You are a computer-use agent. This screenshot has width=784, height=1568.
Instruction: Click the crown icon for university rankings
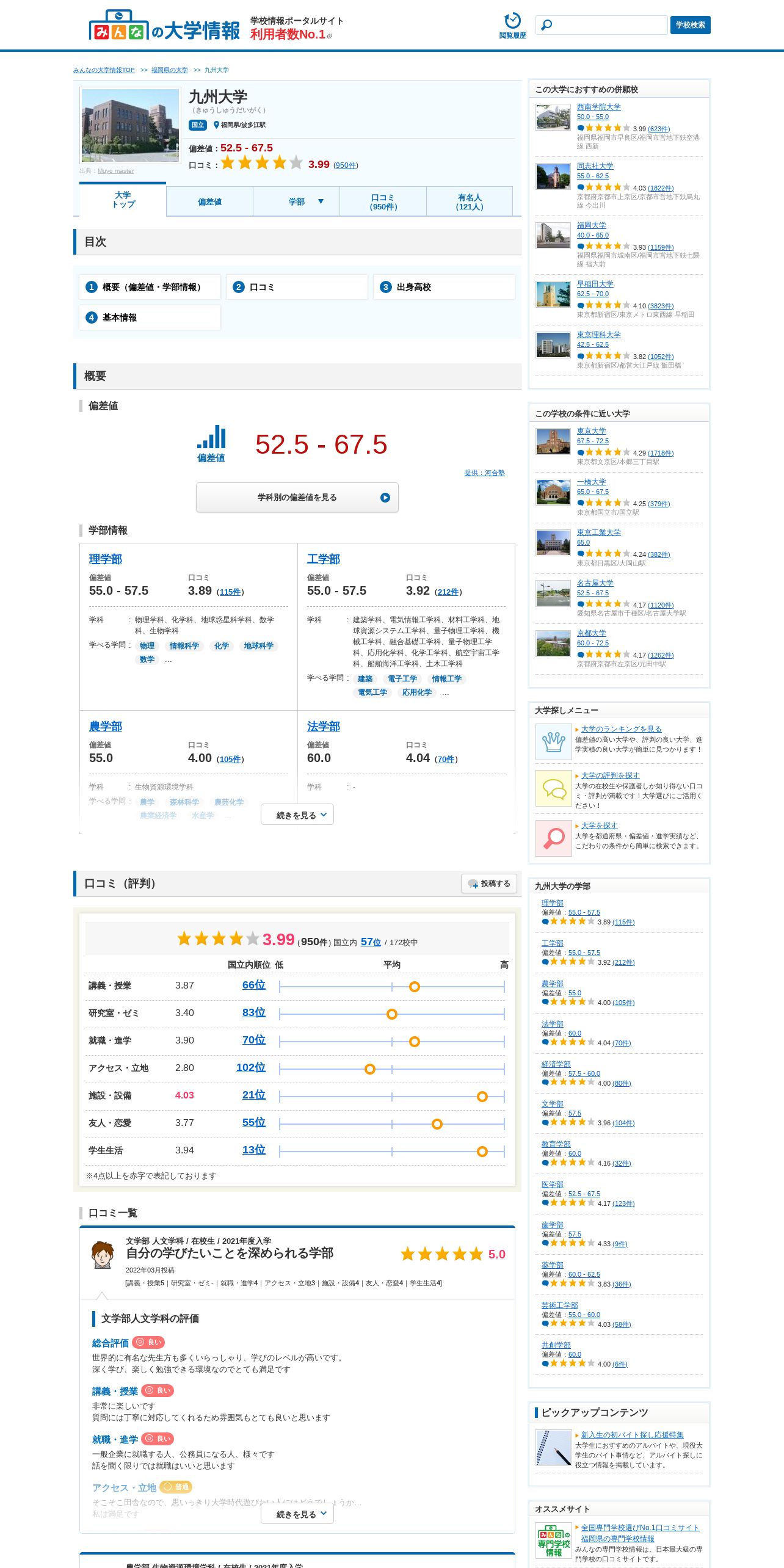click(553, 741)
